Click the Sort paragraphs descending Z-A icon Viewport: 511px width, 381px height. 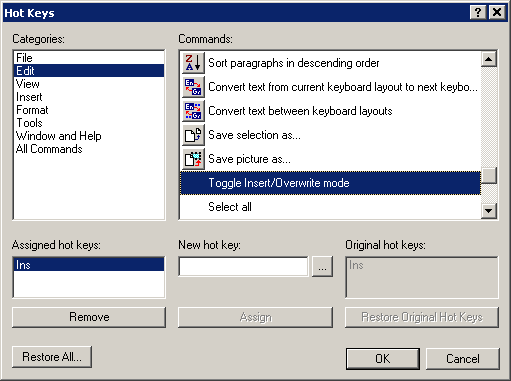tap(193, 63)
